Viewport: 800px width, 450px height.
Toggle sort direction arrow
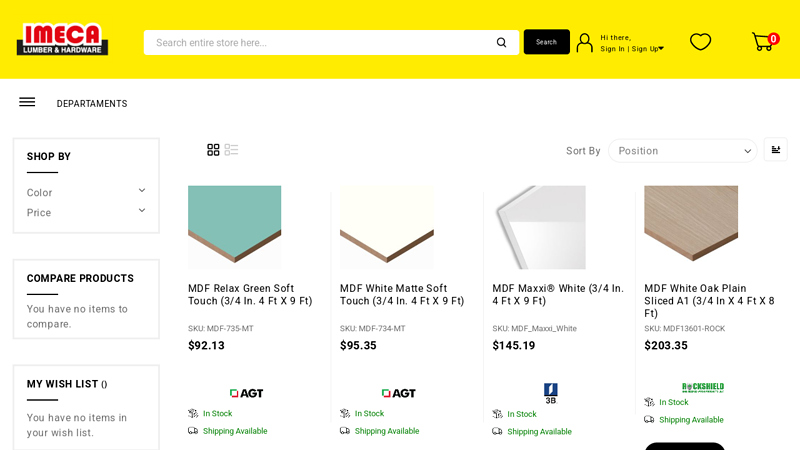point(775,150)
